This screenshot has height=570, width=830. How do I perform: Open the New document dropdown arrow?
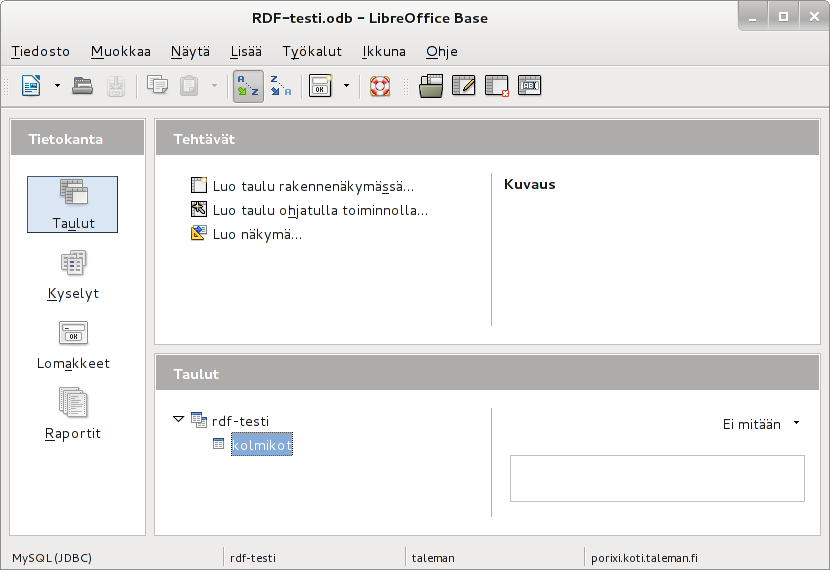point(57,86)
